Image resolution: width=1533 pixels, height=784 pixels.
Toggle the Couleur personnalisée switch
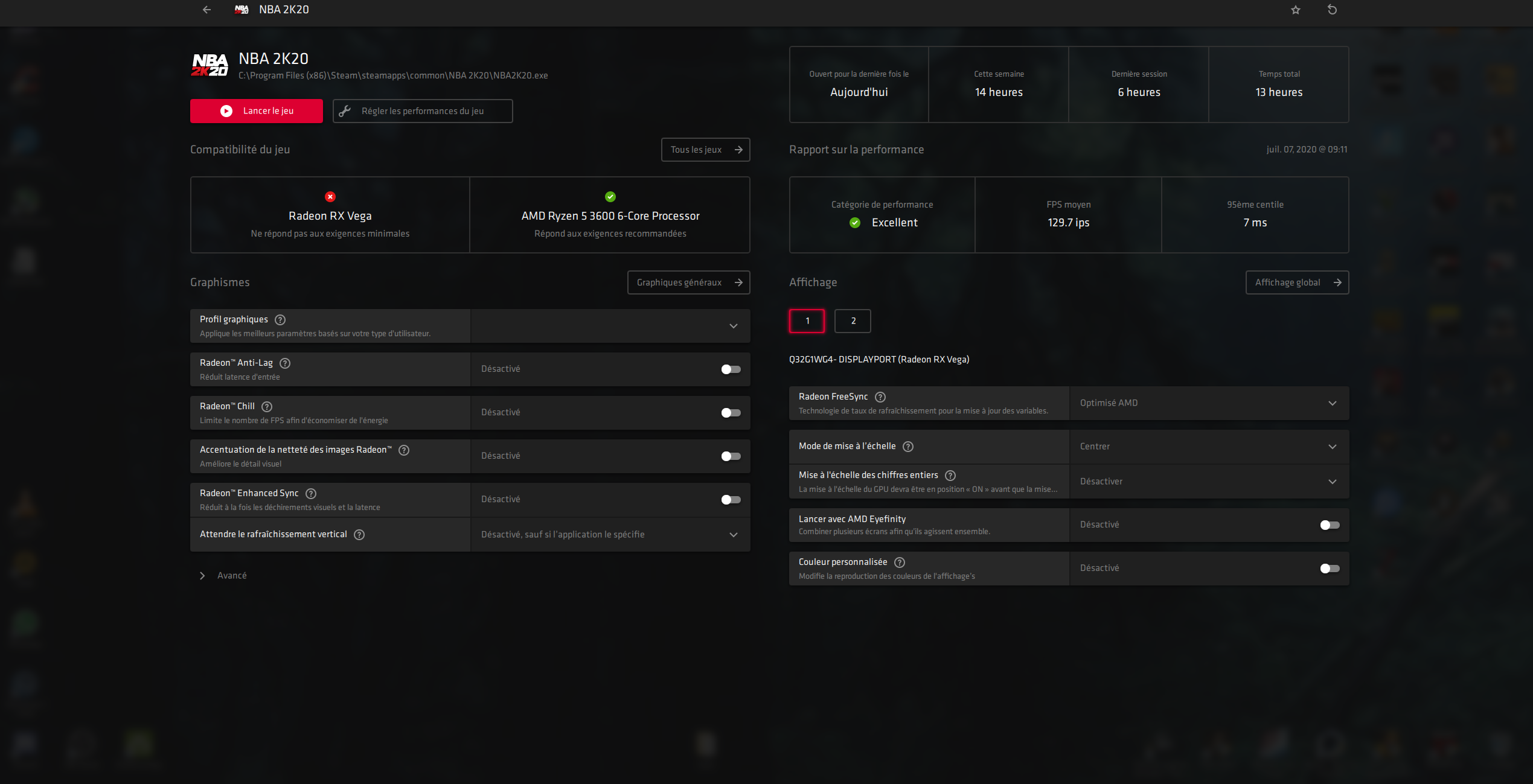(1330, 569)
